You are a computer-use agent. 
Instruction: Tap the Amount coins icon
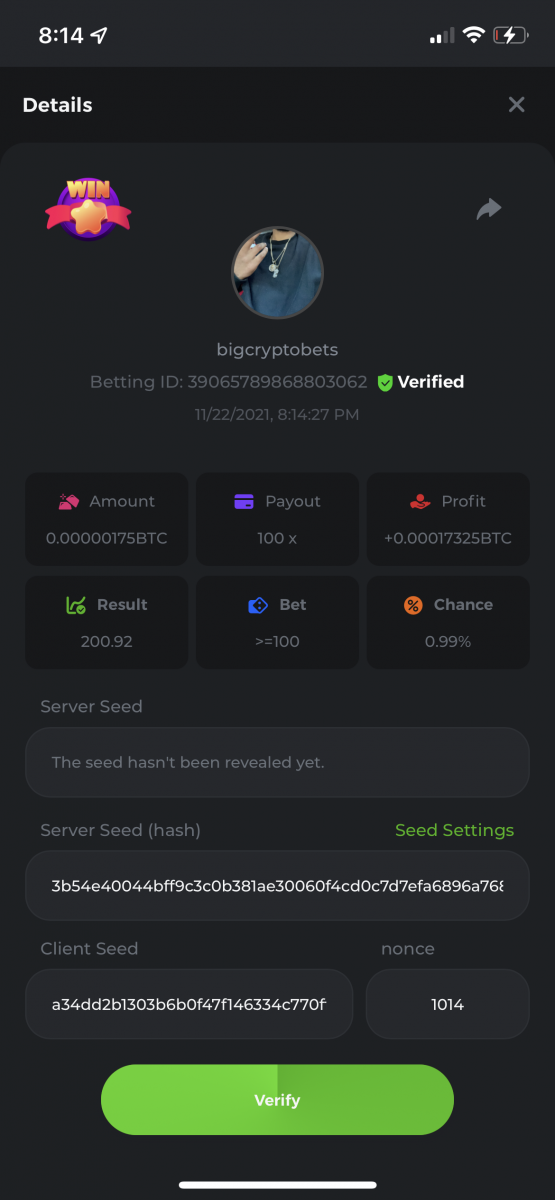pos(70,501)
